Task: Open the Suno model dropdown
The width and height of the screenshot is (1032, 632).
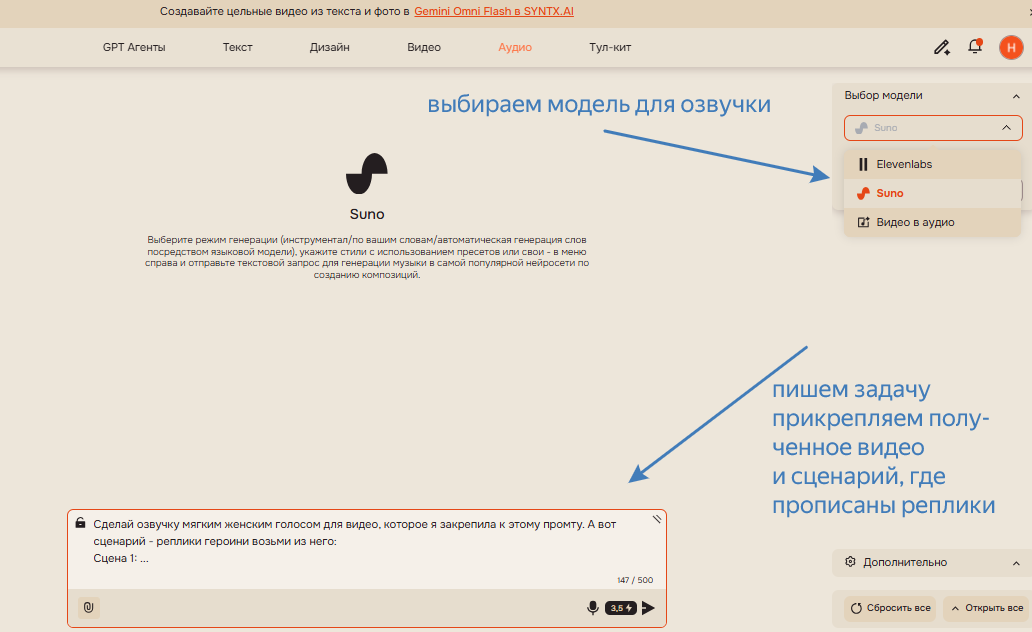Action: (933, 128)
